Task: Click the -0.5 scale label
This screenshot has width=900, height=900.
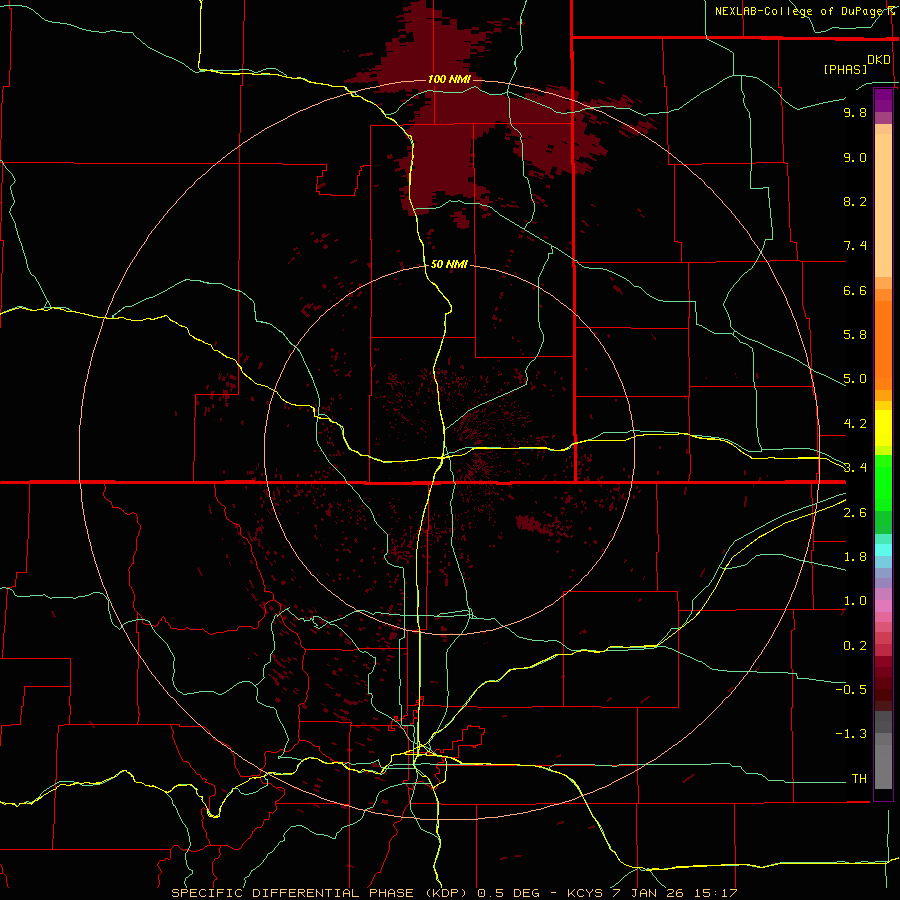Action: 851,690
